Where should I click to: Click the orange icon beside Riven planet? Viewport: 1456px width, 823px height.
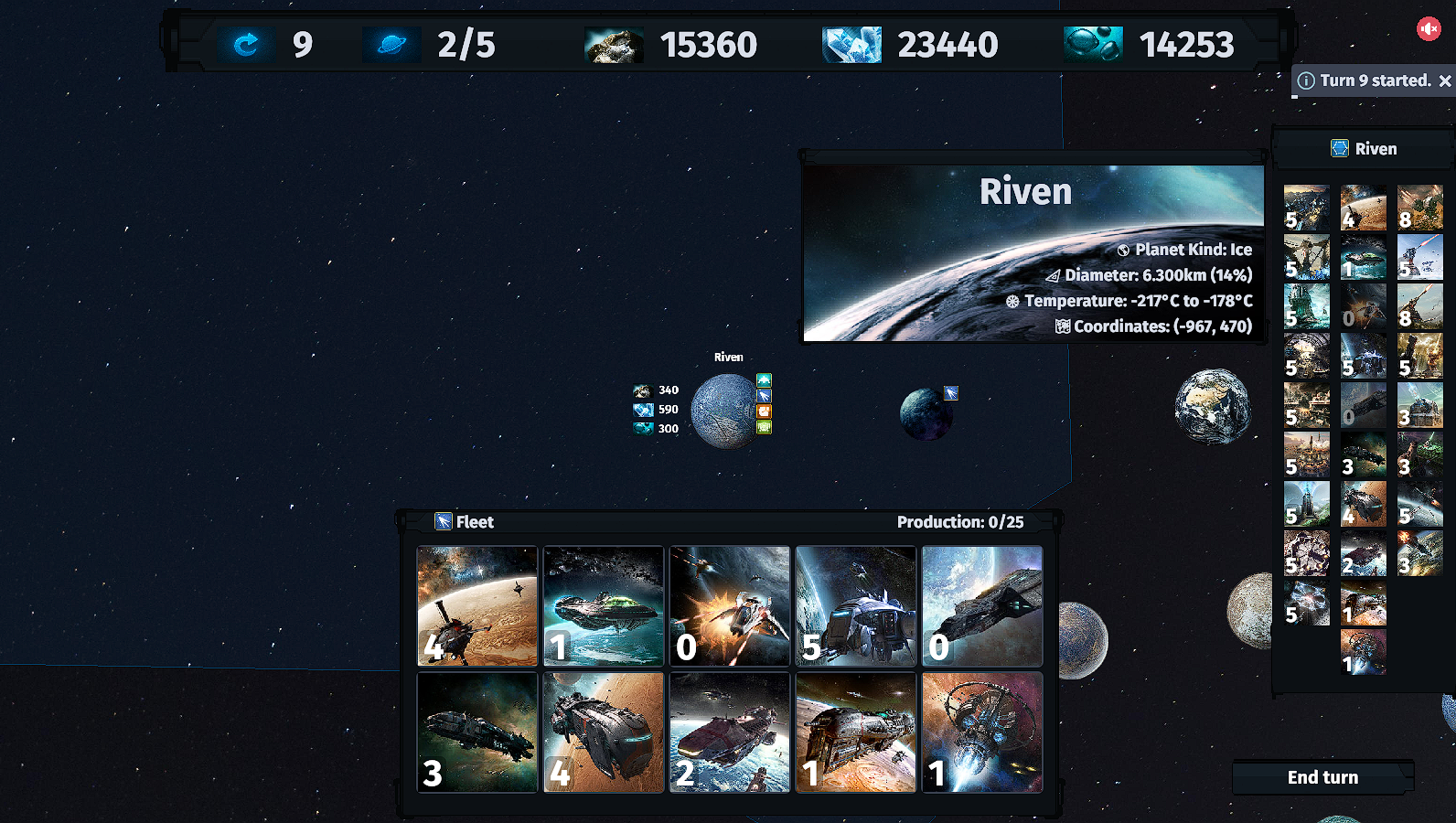764,411
